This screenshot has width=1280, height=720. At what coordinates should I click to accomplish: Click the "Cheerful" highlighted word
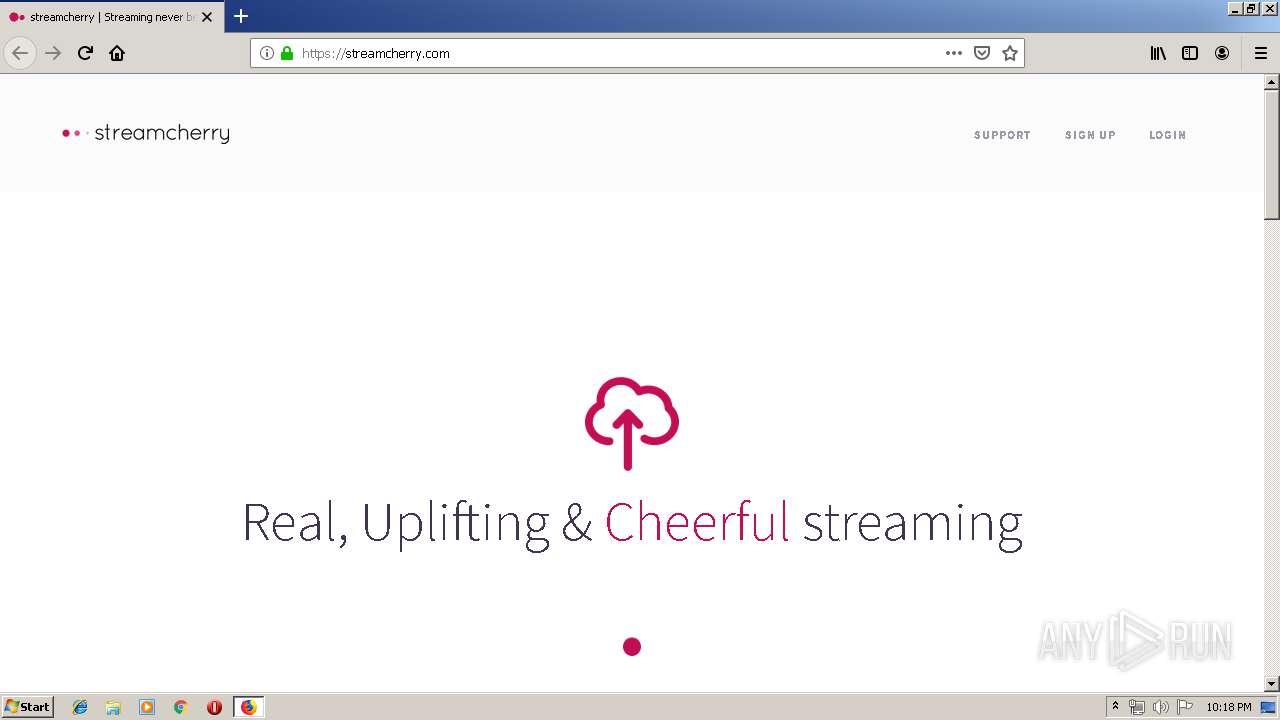[x=697, y=522]
